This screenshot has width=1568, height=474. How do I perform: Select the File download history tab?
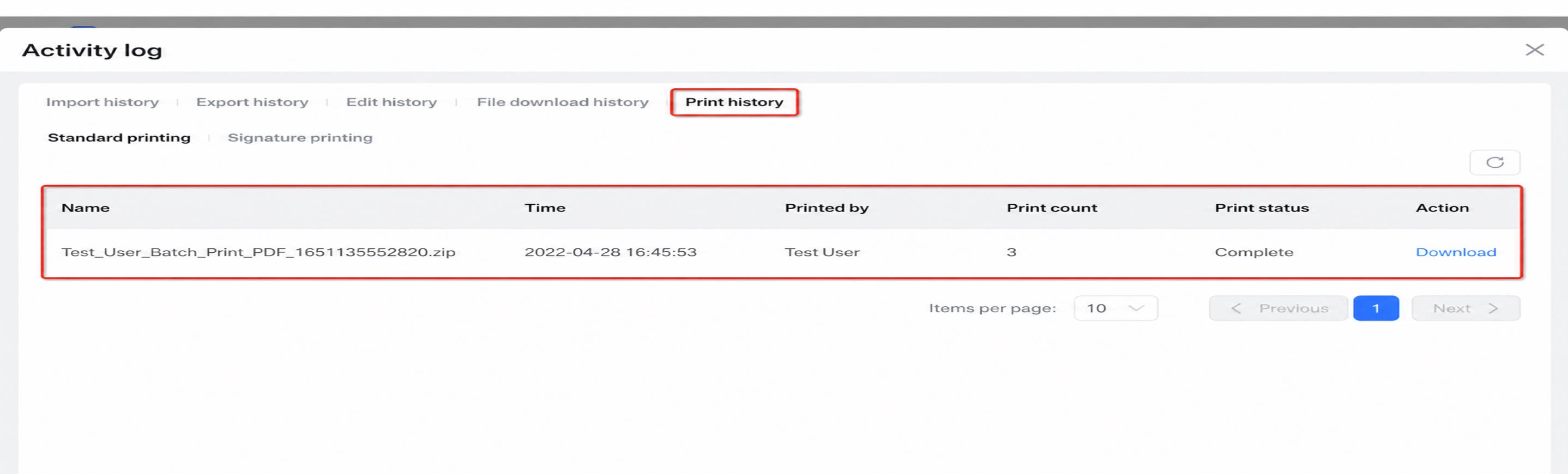(x=563, y=102)
